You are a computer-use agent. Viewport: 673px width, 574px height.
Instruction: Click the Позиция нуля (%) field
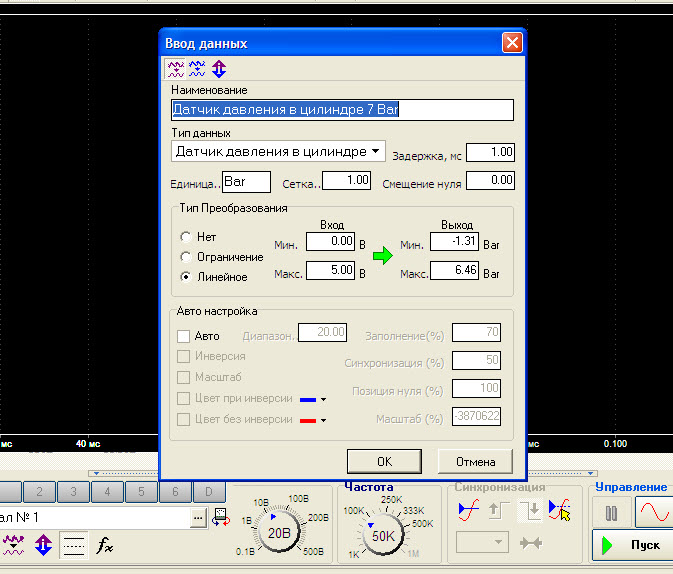pyautogui.click(x=476, y=389)
